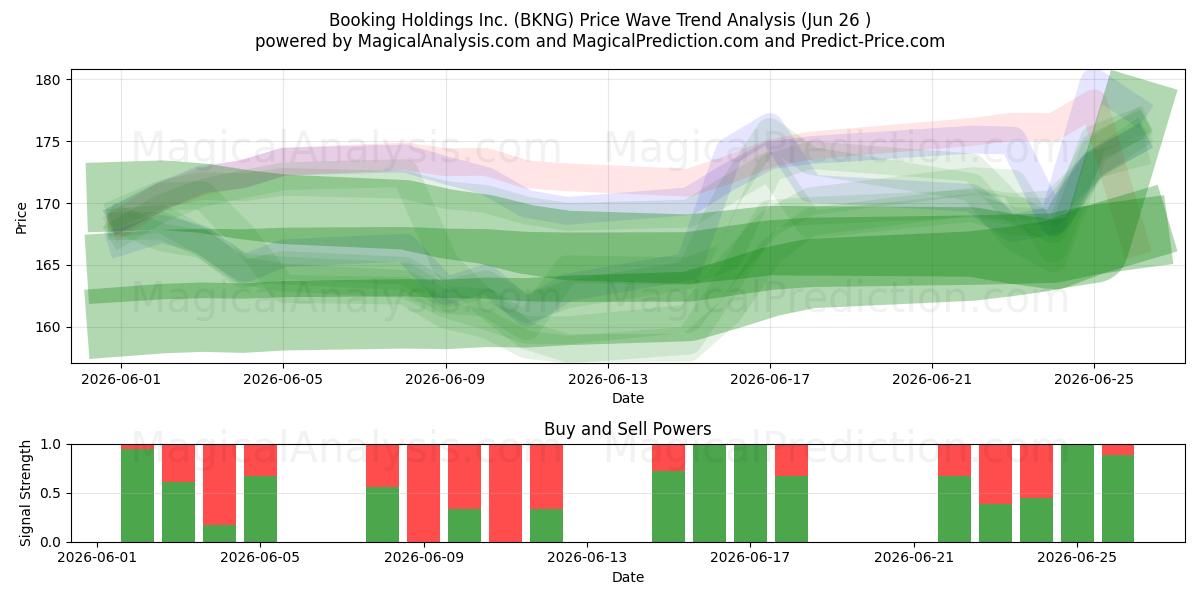Screen dimensions: 1200x600
Task: Click the all-red signal bar for 2026-06-09
Action: coord(424,493)
